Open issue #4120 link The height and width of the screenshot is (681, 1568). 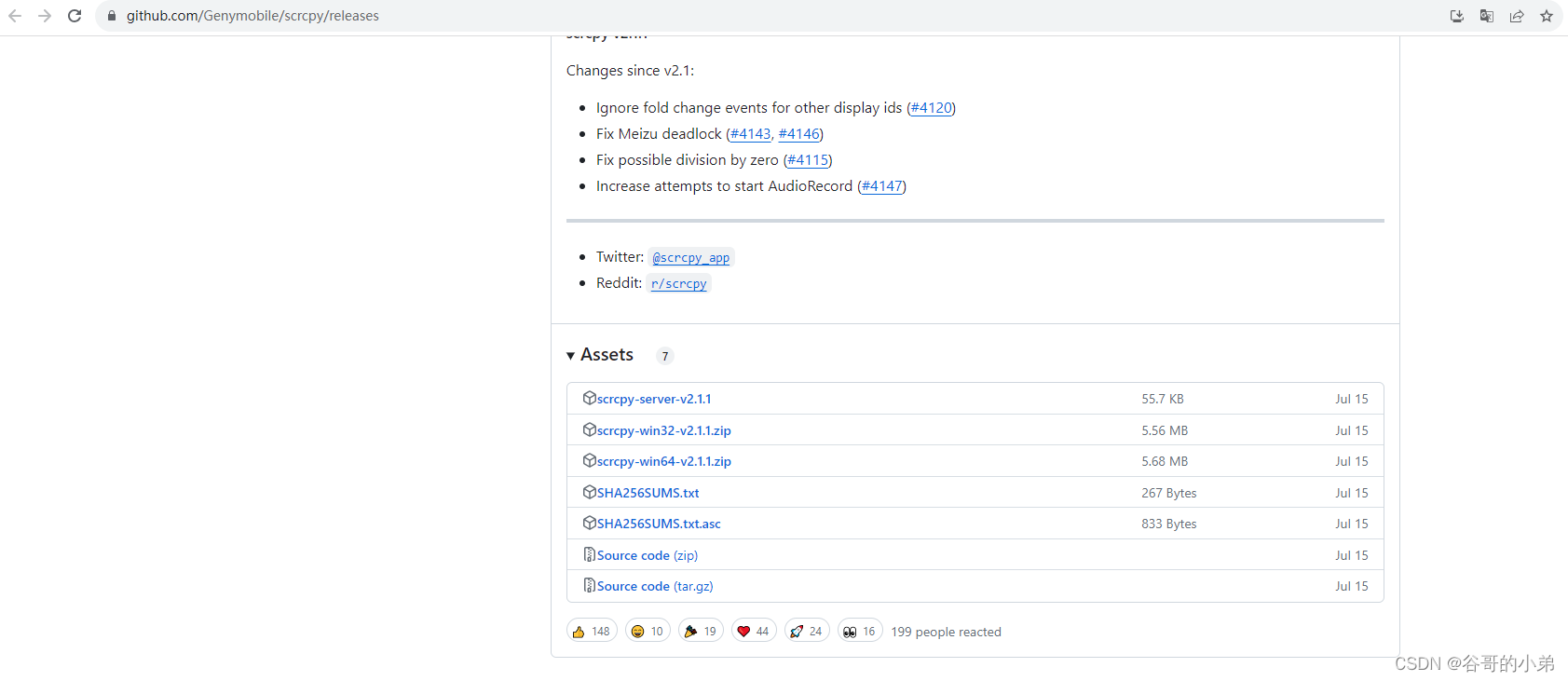click(x=931, y=108)
